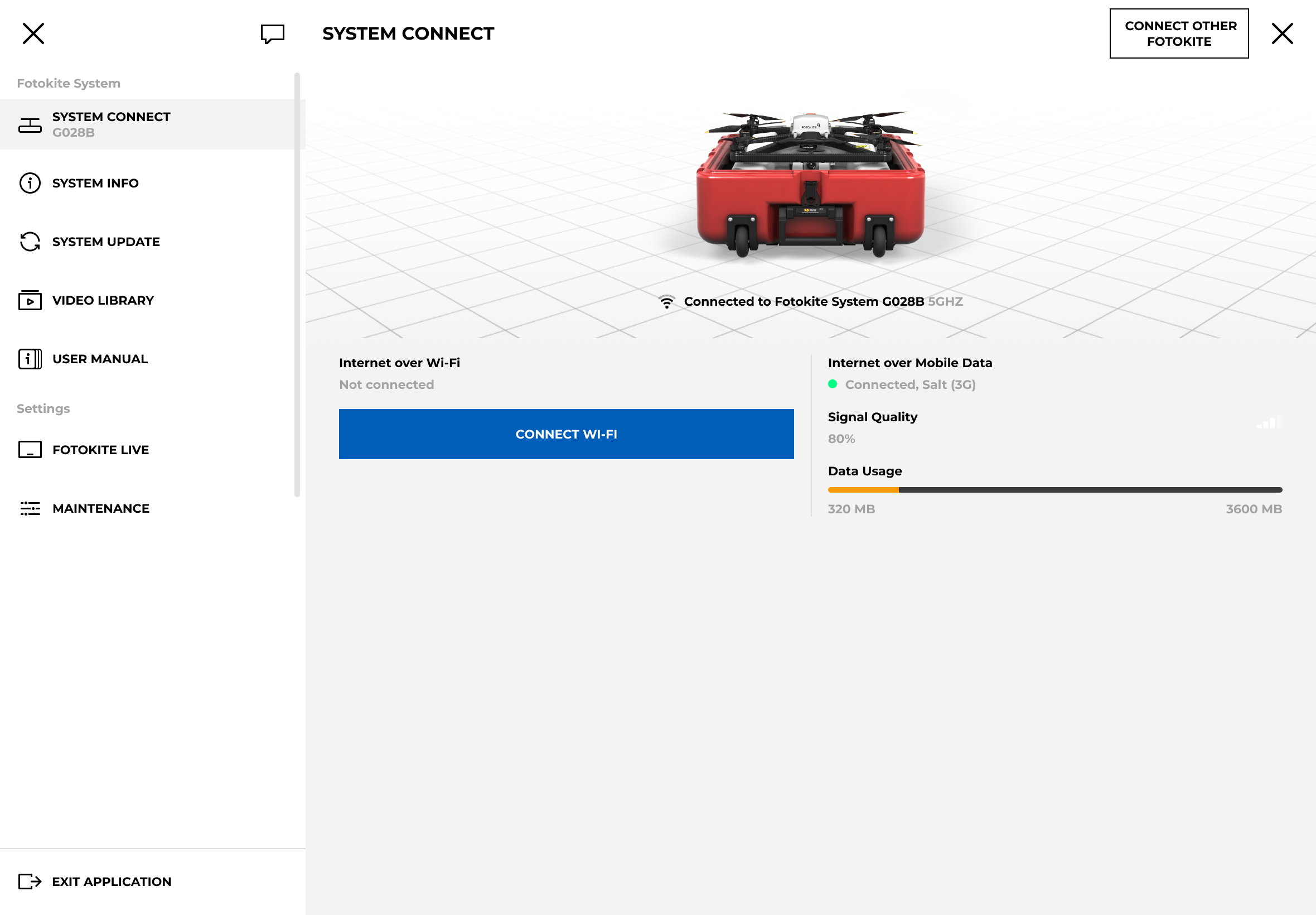Click the CONNECT WI-FI button
Viewport: 1316px width, 915px height.
pyautogui.click(x=566, y=434)
